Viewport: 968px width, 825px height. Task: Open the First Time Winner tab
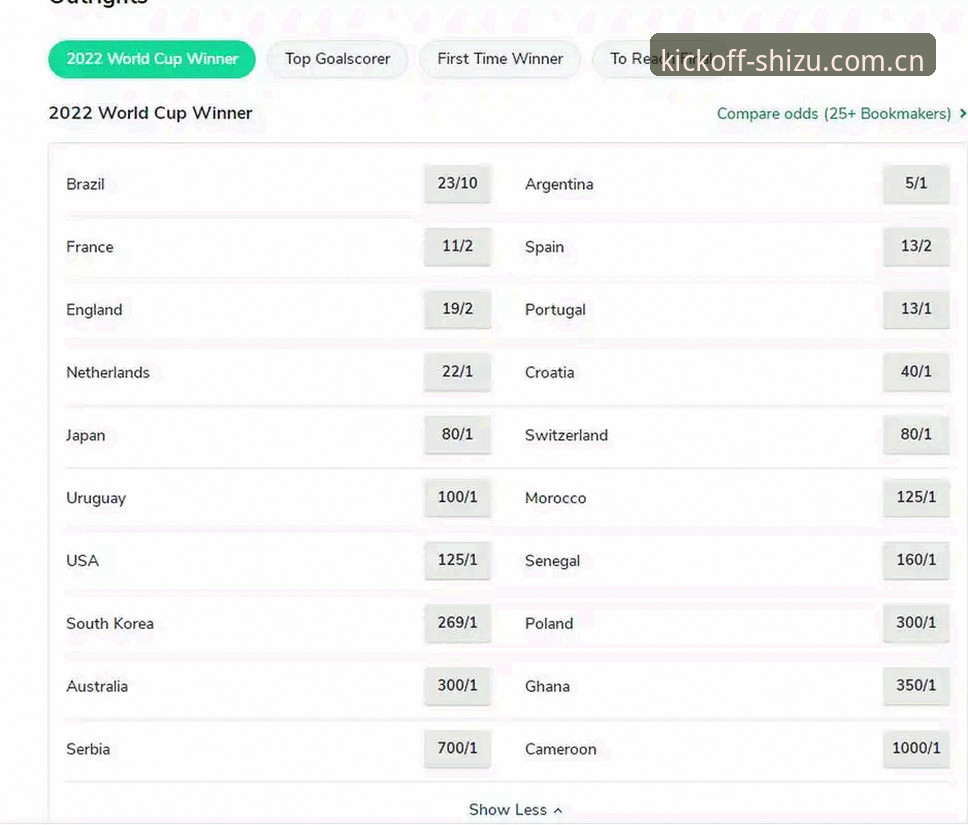[500, 59]
